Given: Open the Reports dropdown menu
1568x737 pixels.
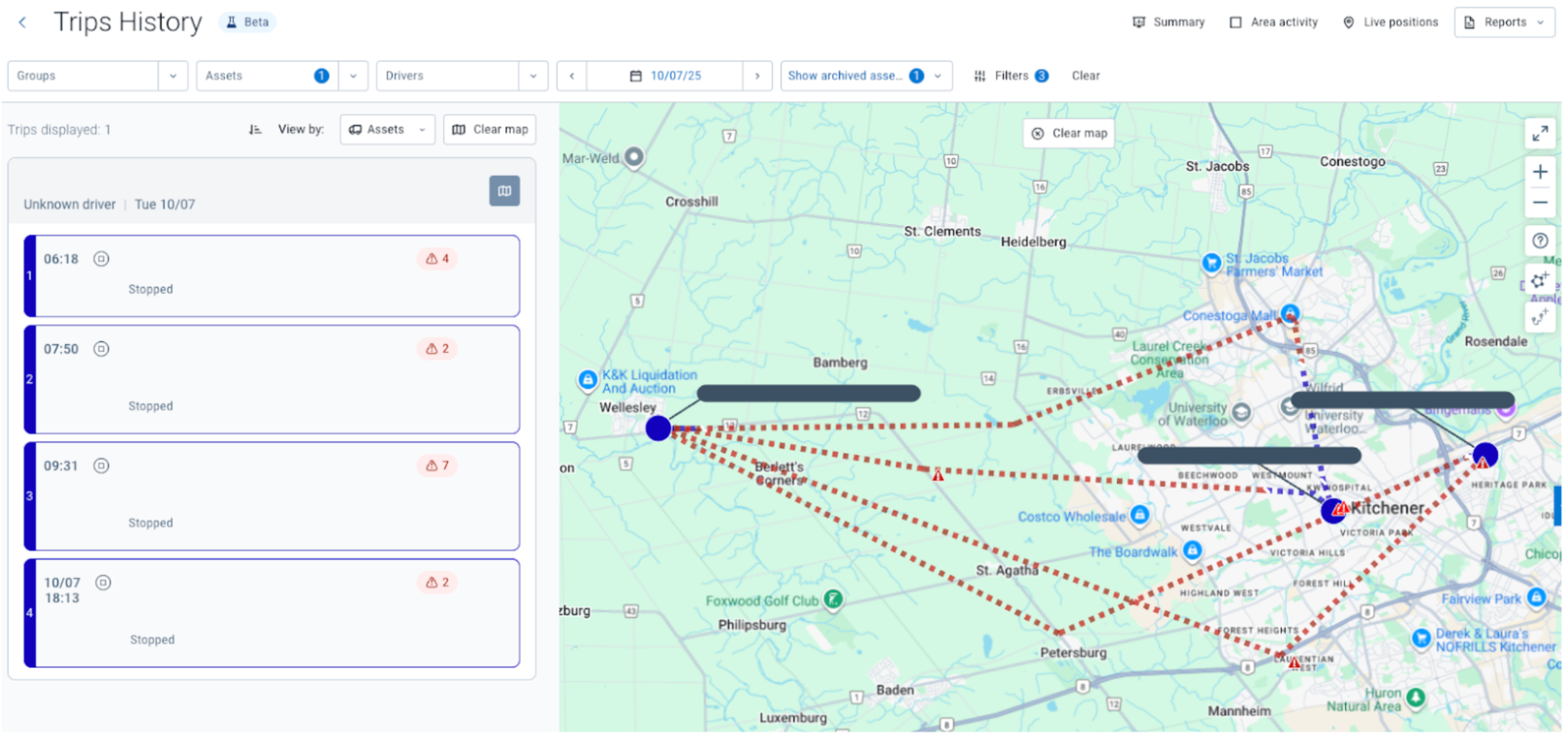Looking at the screenshot, I should click(x=1504, y=23).
